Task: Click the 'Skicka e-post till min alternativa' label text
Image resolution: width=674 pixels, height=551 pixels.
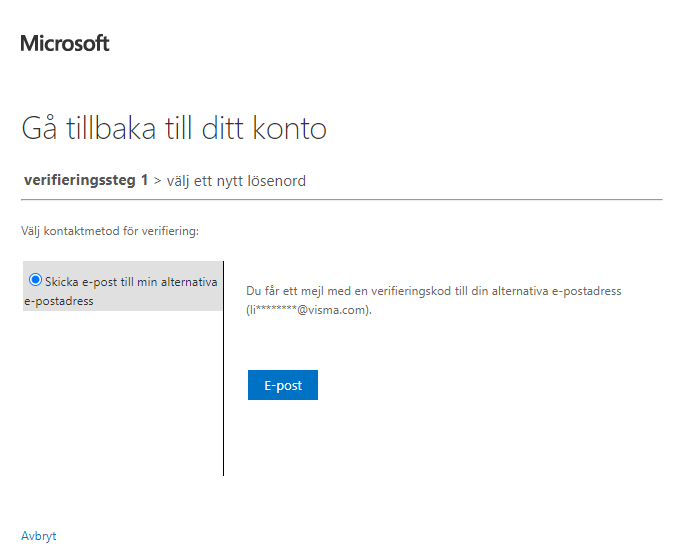Action: pos(131,282)
